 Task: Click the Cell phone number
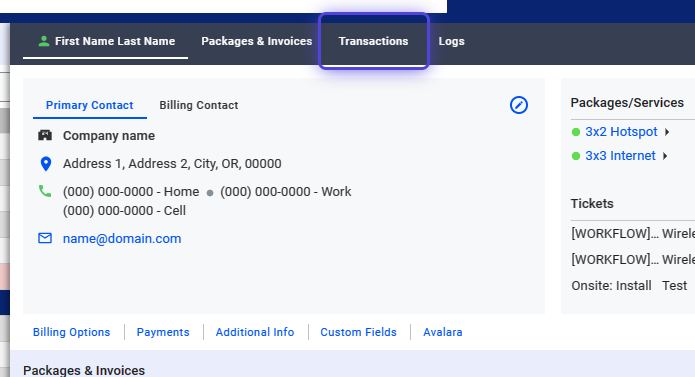124,211
